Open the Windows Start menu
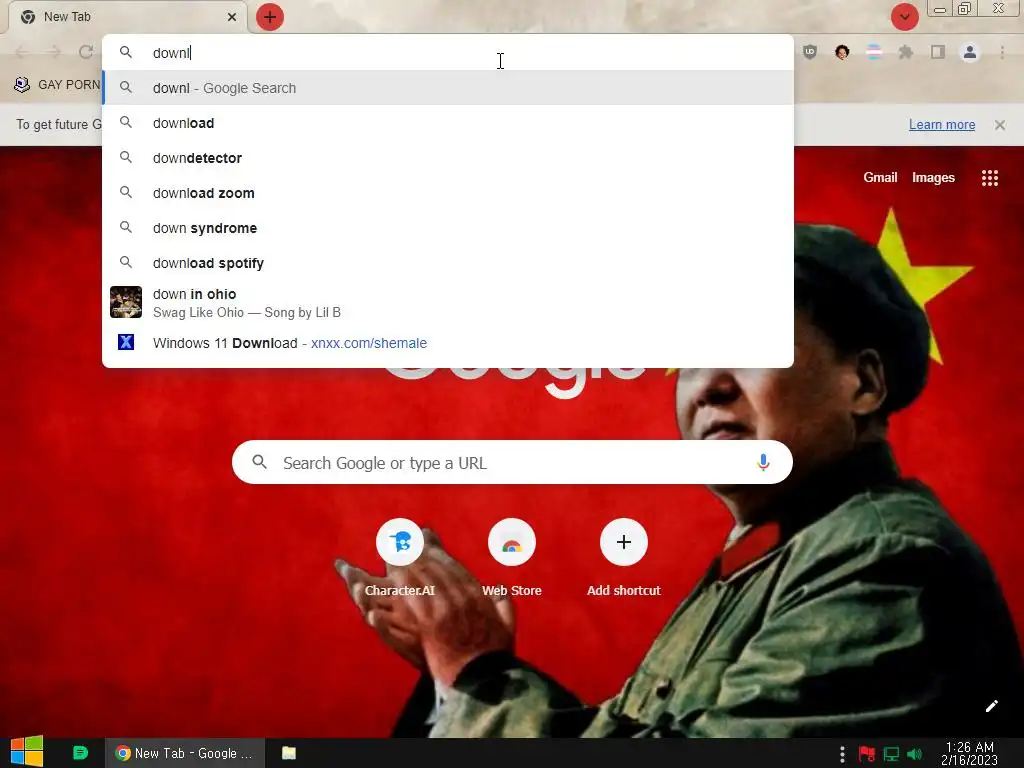This screenshot has width=1024, height=768. pyautogui.click(x=27, y=752)
